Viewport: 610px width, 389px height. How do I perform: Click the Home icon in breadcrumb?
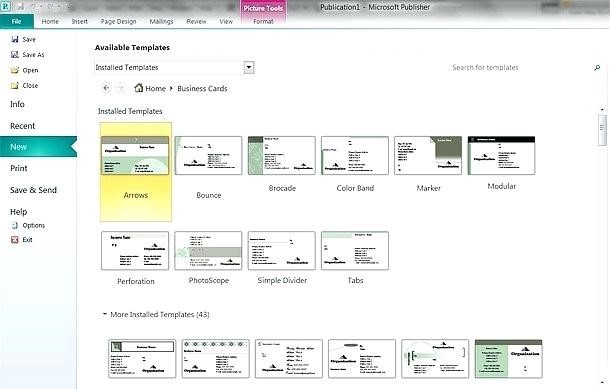pos(138,88)
